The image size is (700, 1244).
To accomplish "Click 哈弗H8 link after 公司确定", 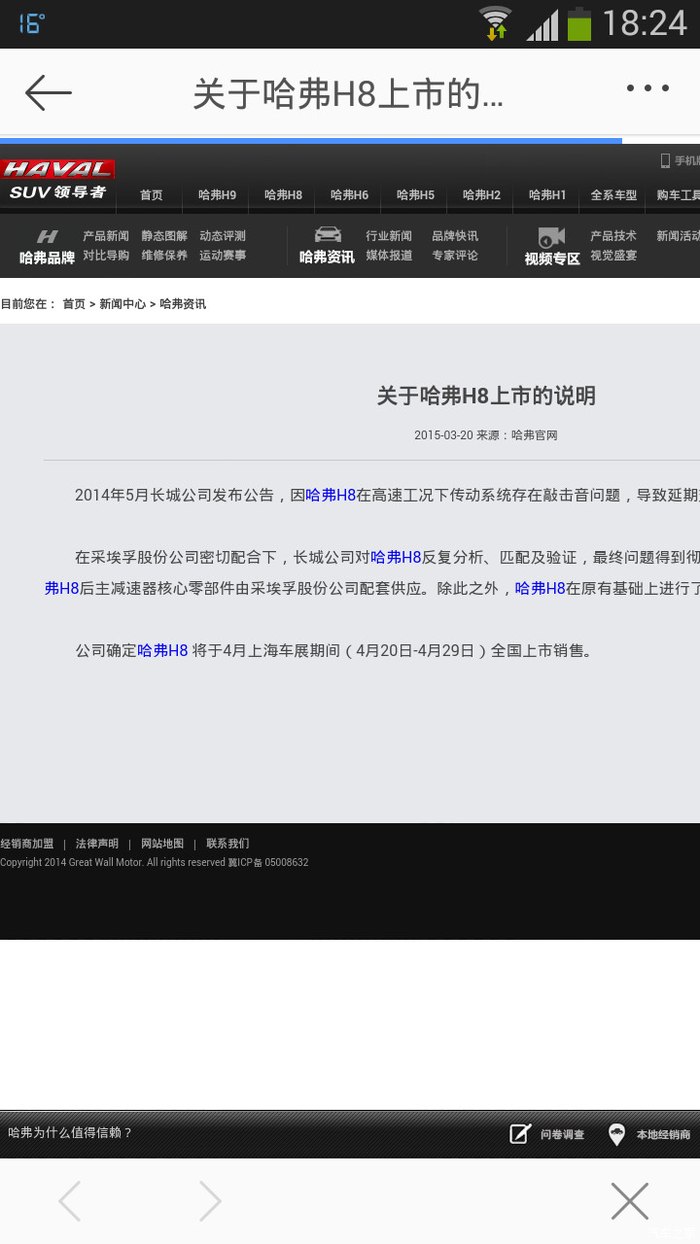I will pos(163,650).
